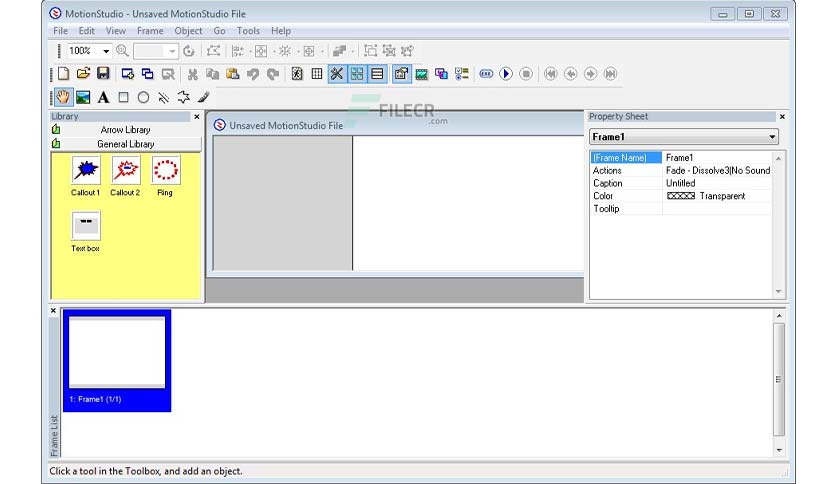Open the Frame menu
Image resolution: width=836 pixels, height=484 pixels.
[150, 31]
